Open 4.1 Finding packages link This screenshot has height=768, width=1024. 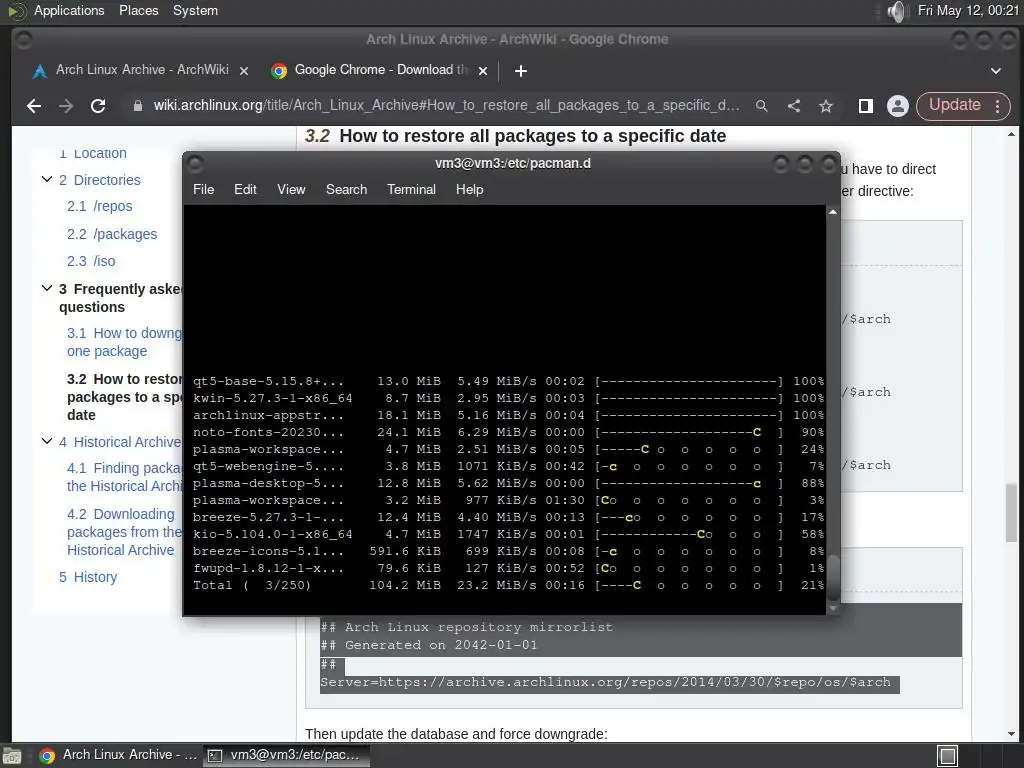[x=124, y=477]
